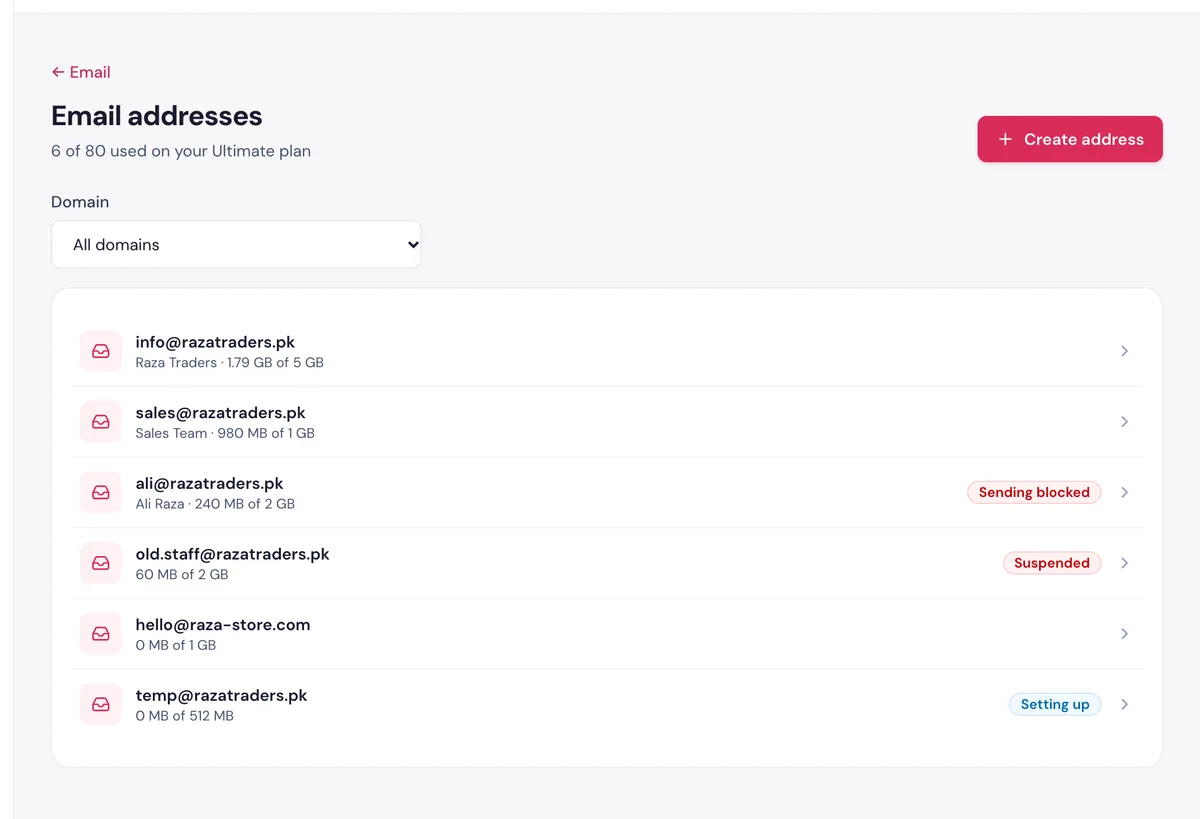
Task: Click the Suspended badge on old.staff
Action: click(x=1052, y=563)
